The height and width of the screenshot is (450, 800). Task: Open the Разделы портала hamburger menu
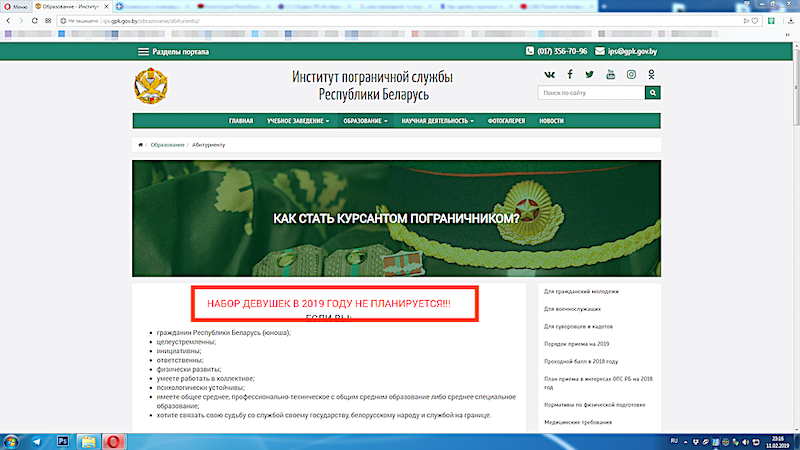143,52
